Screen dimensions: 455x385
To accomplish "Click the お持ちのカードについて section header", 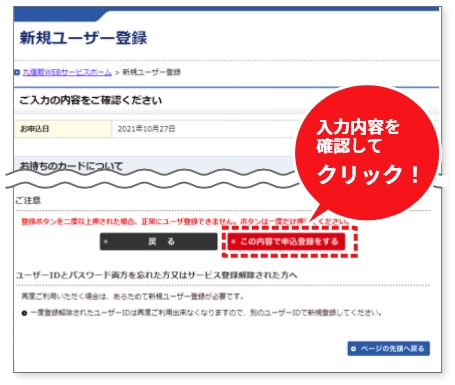I will click(71, 166).
